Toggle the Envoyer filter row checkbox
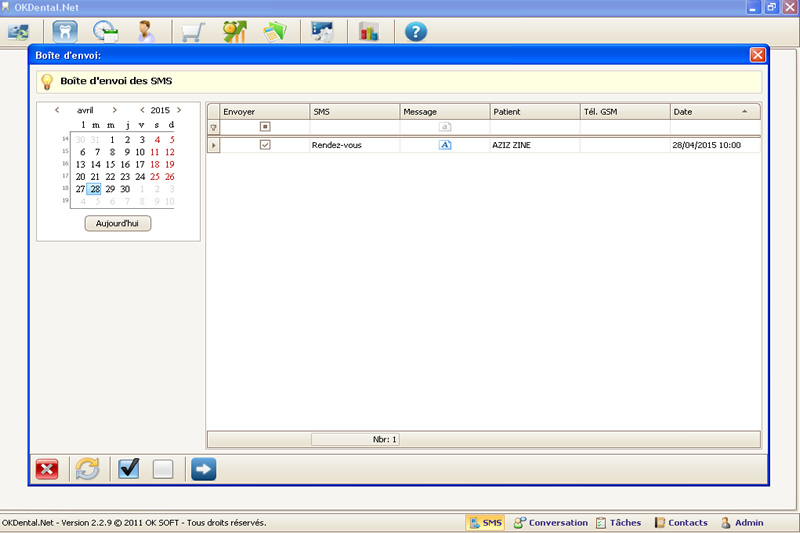Image resolution: width=800 pixels, height=533 pixels. (x=265, y=126)
